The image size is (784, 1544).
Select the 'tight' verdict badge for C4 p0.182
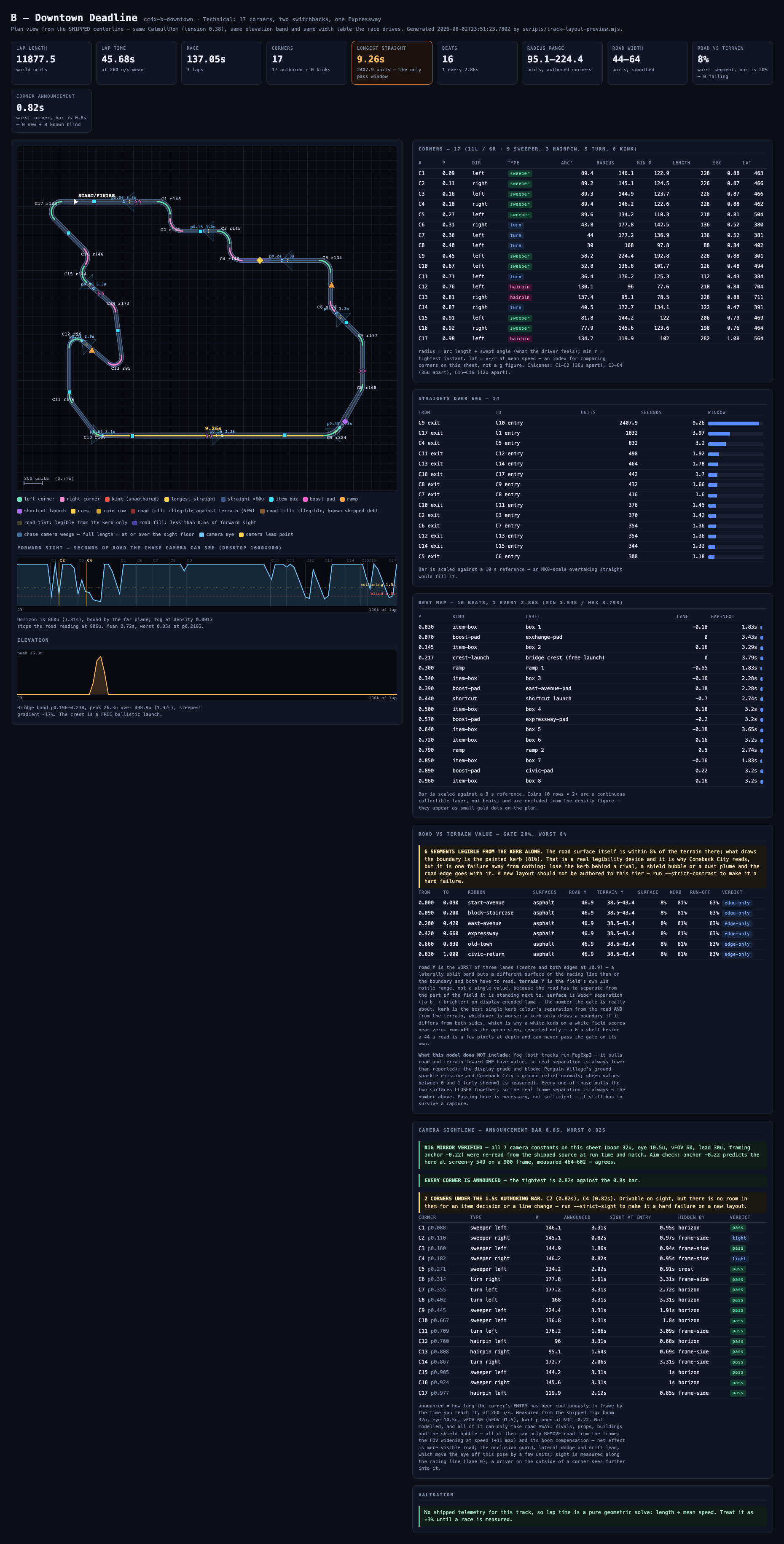[739, 1259]
